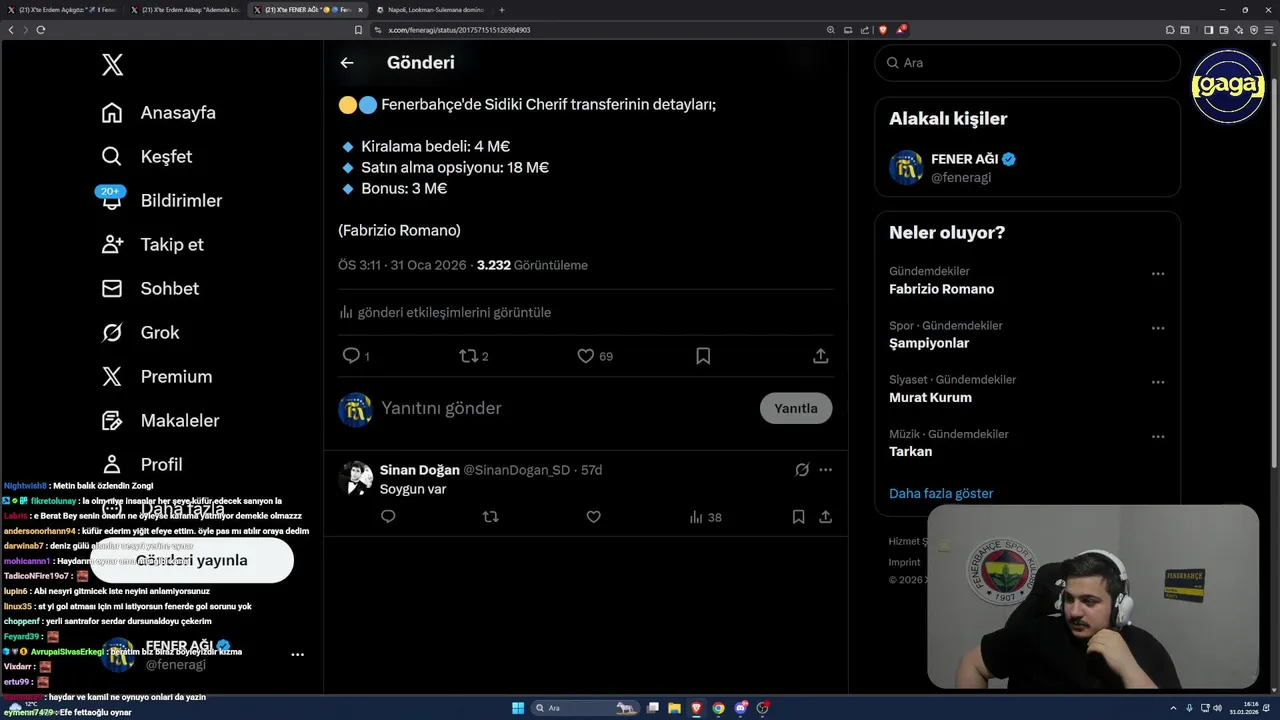Bookmark the main post
This screenshot has height=720, width=1280.
coord(703,356)
